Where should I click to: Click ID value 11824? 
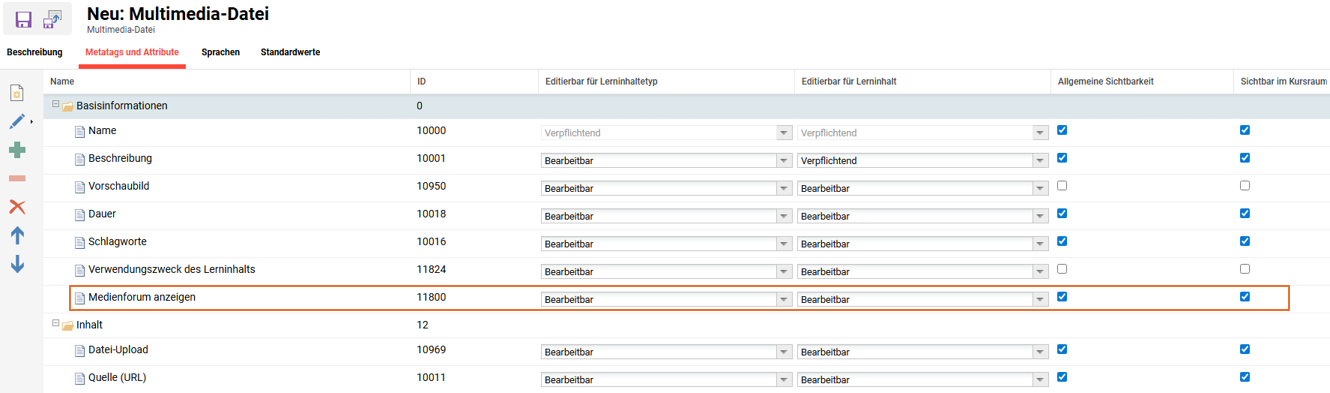[431, 270]
